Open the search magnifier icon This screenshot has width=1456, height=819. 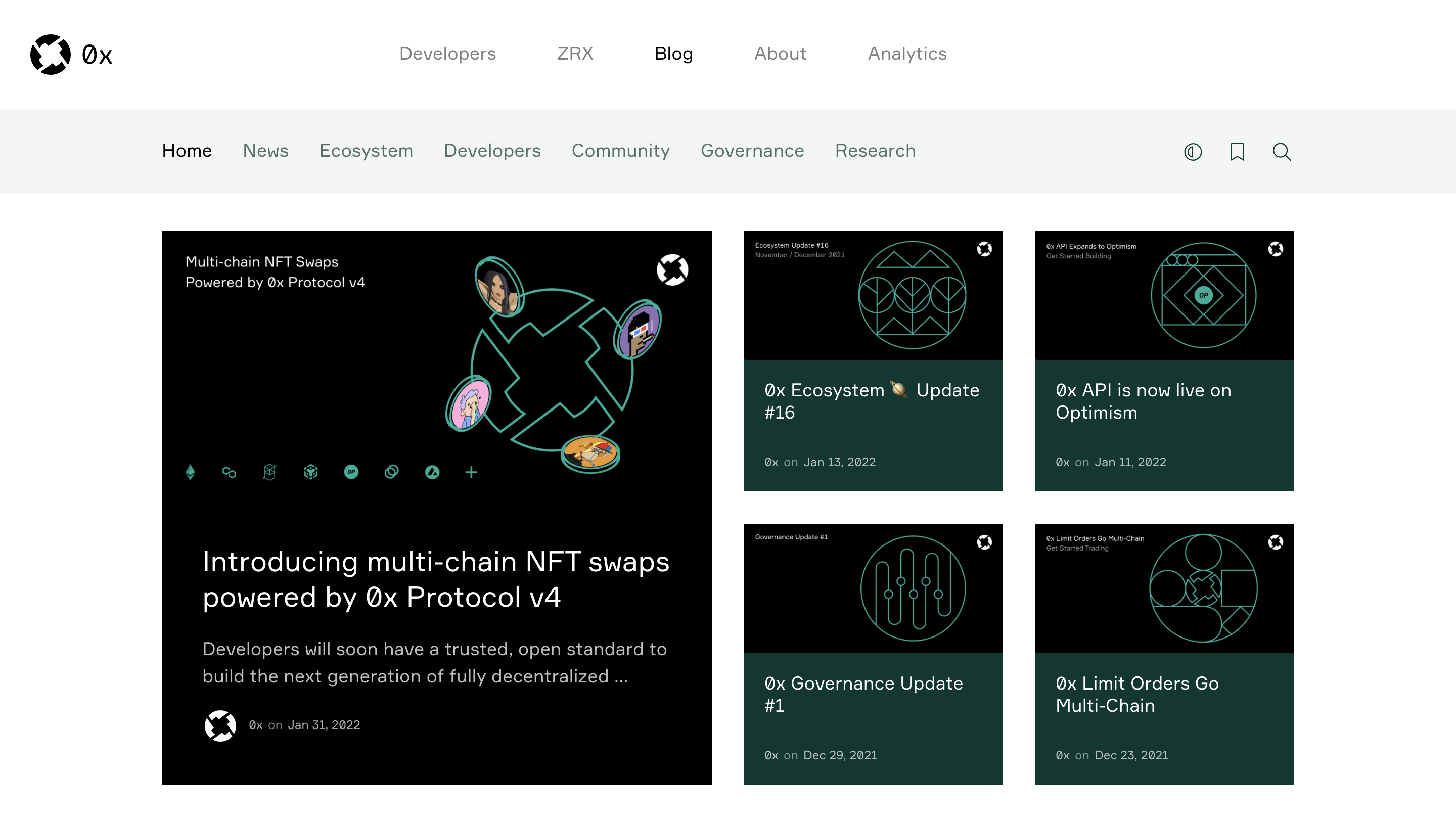click(1282, 152)
